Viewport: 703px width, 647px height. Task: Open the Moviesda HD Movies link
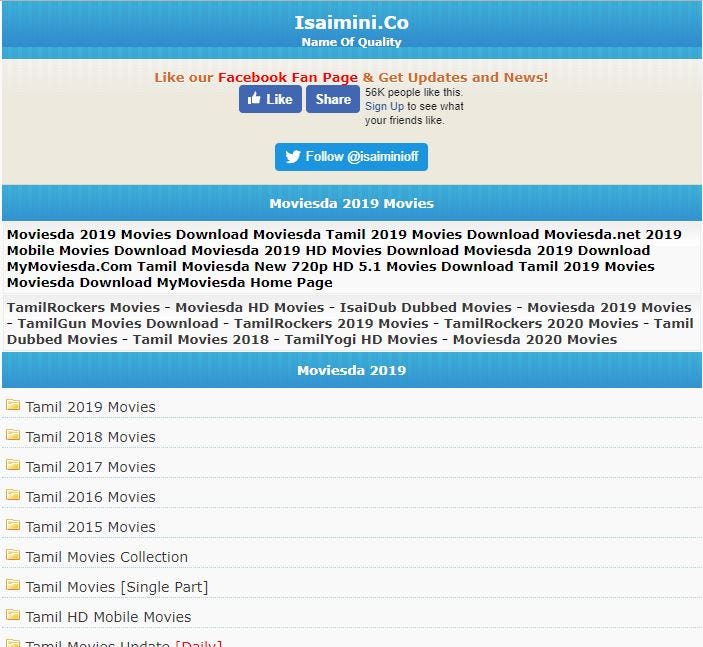click(x=249, y=308)
